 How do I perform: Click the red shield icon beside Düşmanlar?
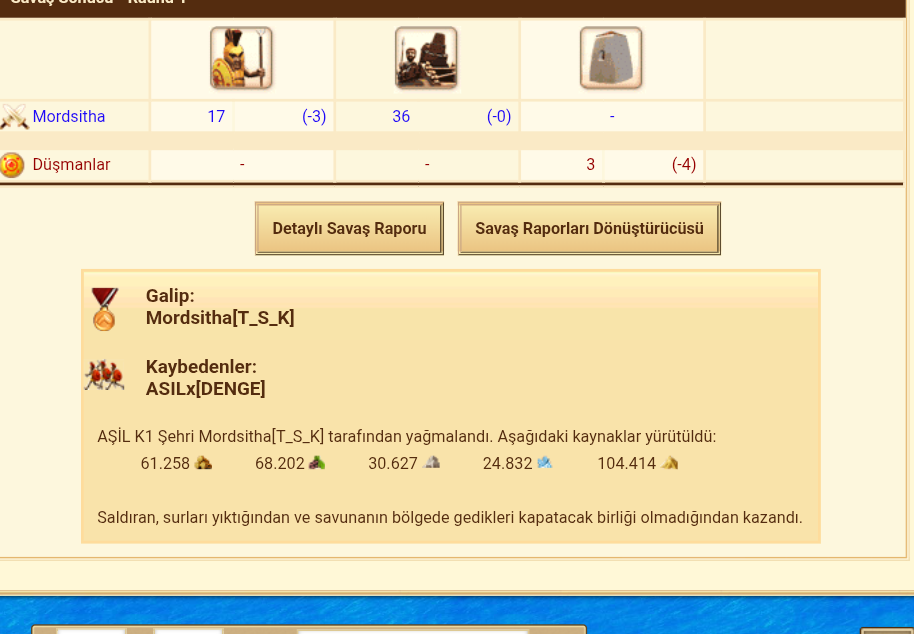click(12, 165)
